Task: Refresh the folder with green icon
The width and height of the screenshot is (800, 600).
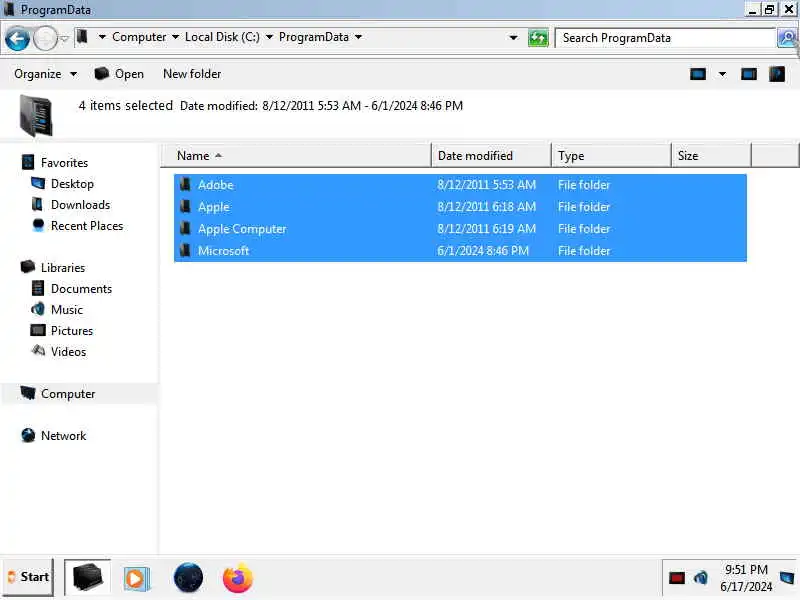Action: click(538, 38)
